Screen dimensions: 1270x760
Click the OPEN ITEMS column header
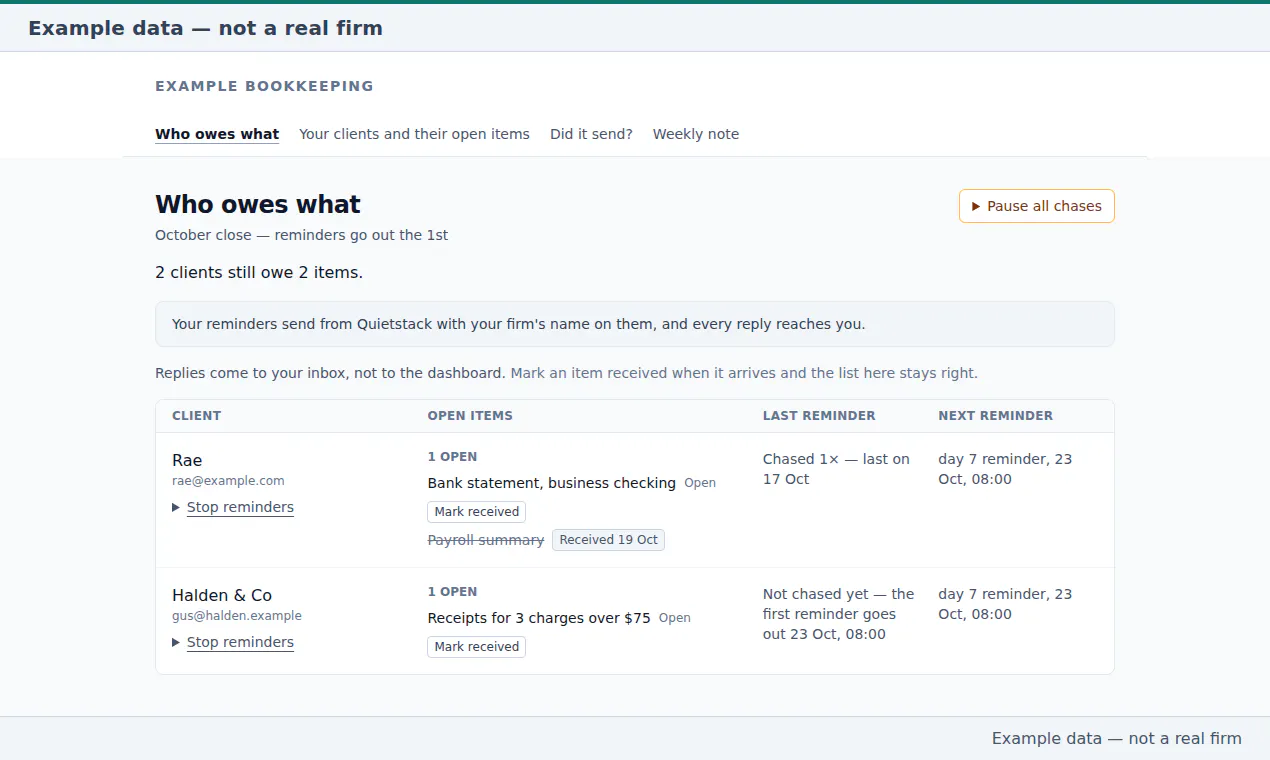[x=470, y=416]
